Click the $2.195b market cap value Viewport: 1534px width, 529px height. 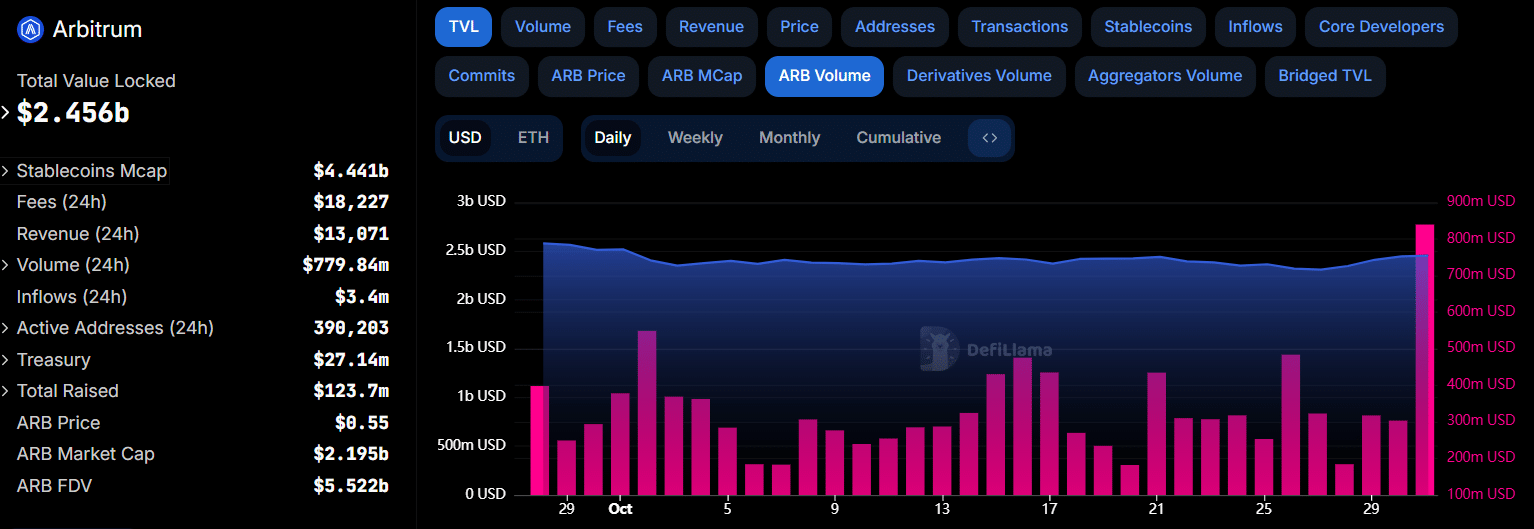tap(351, 454)
